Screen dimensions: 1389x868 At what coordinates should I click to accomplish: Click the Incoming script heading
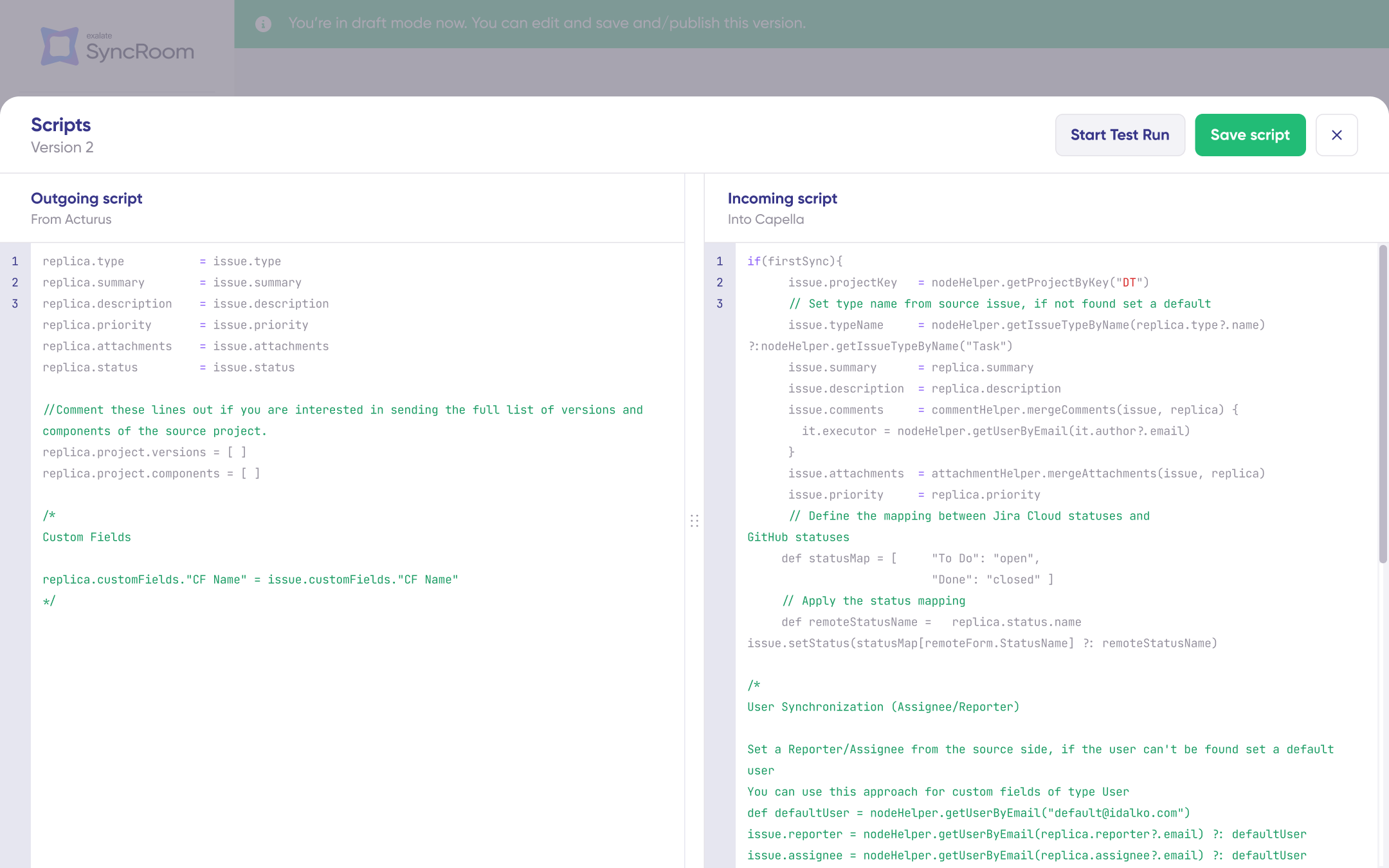coord(782,199)
